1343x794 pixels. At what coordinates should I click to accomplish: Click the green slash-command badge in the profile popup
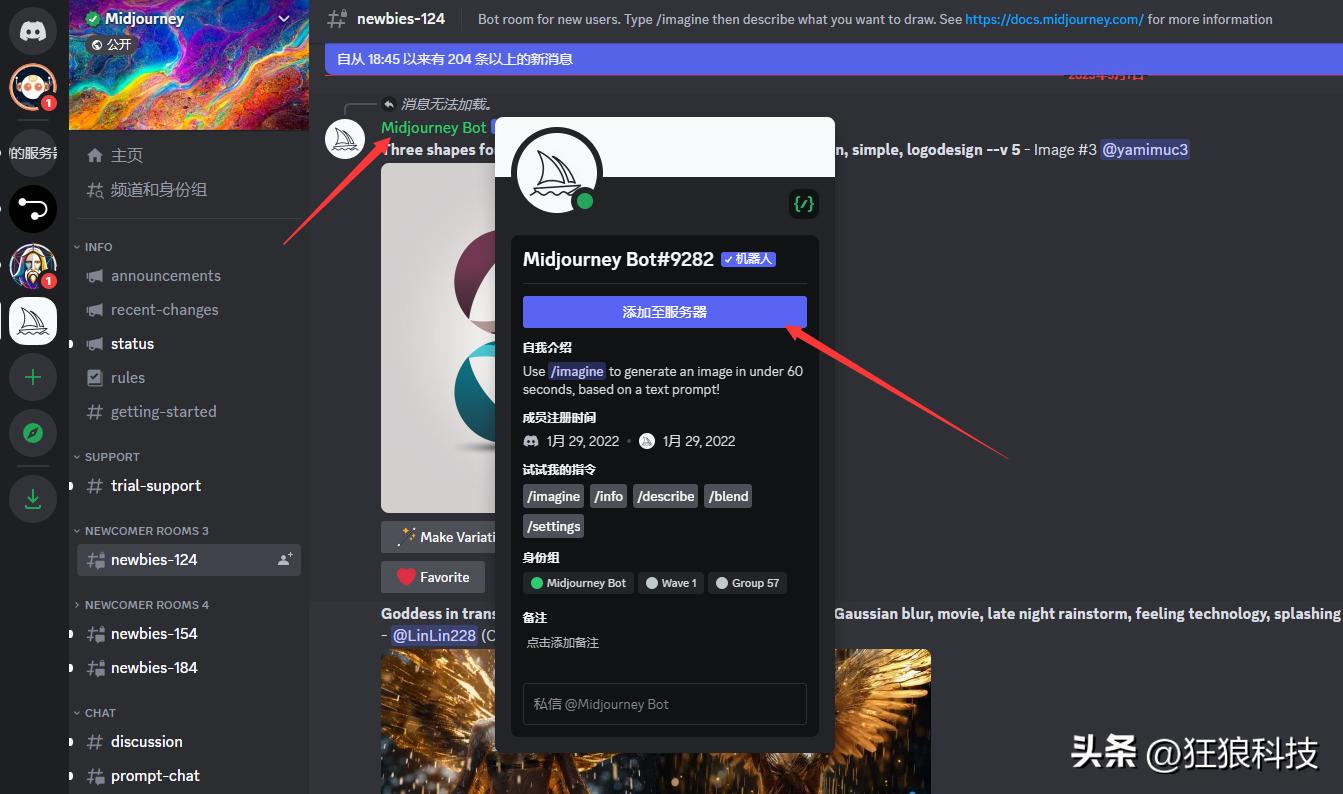(804, 204)
